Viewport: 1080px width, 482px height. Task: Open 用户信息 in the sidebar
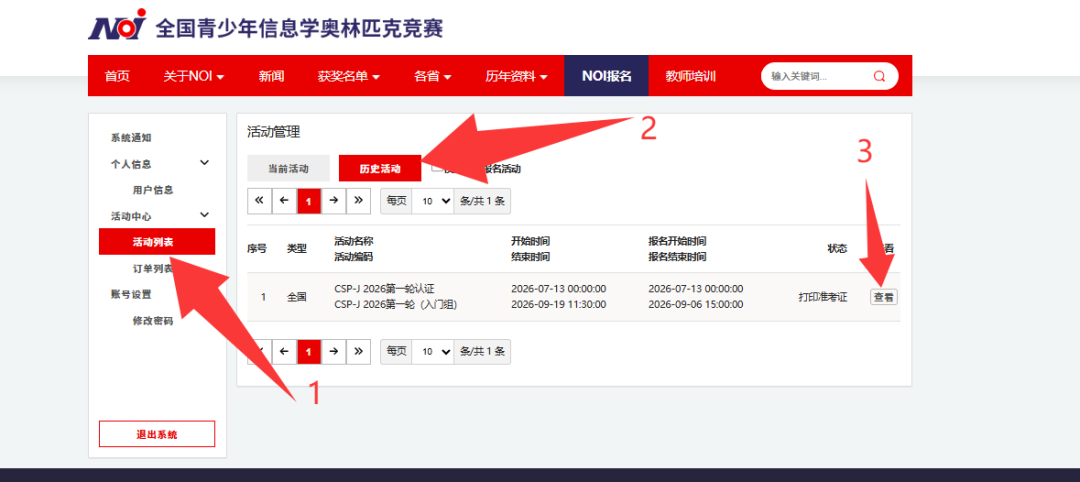153,190
